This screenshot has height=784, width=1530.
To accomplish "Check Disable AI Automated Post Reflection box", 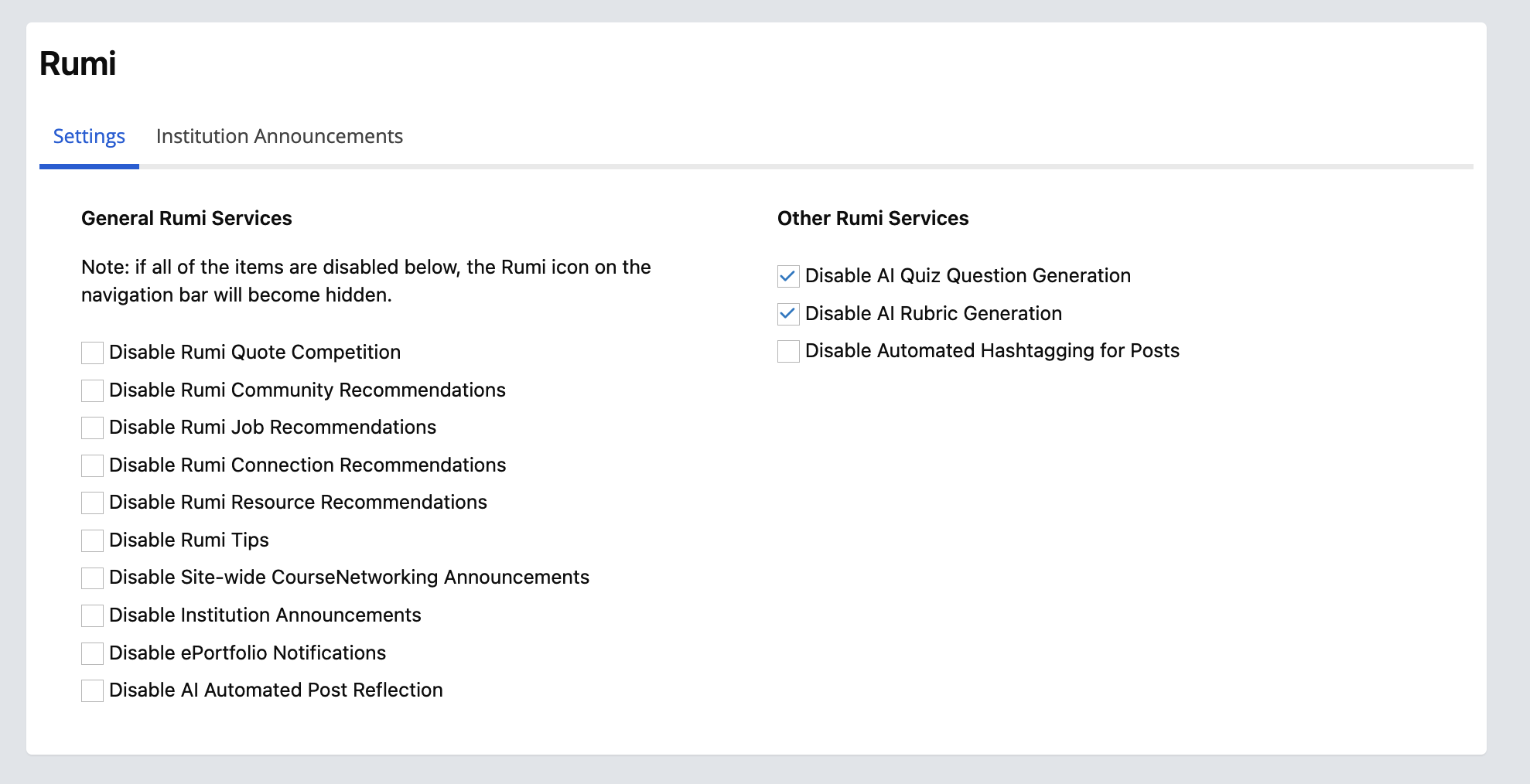I will click(x=93, y=690).
